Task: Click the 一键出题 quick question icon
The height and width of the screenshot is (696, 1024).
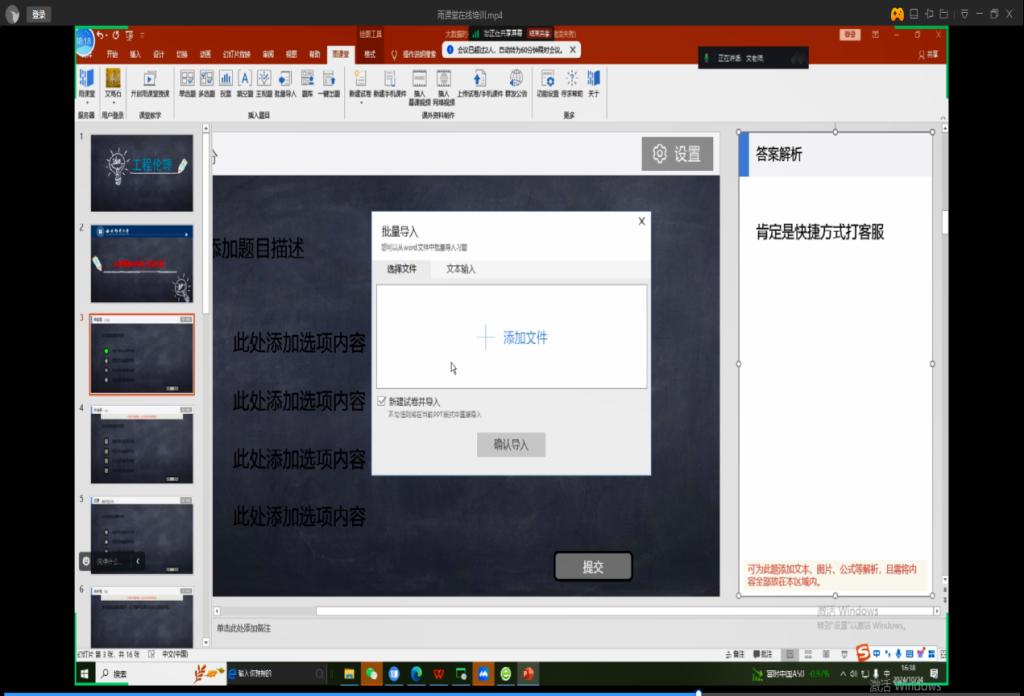Action: pyautogui.click(x=329, y=84)
